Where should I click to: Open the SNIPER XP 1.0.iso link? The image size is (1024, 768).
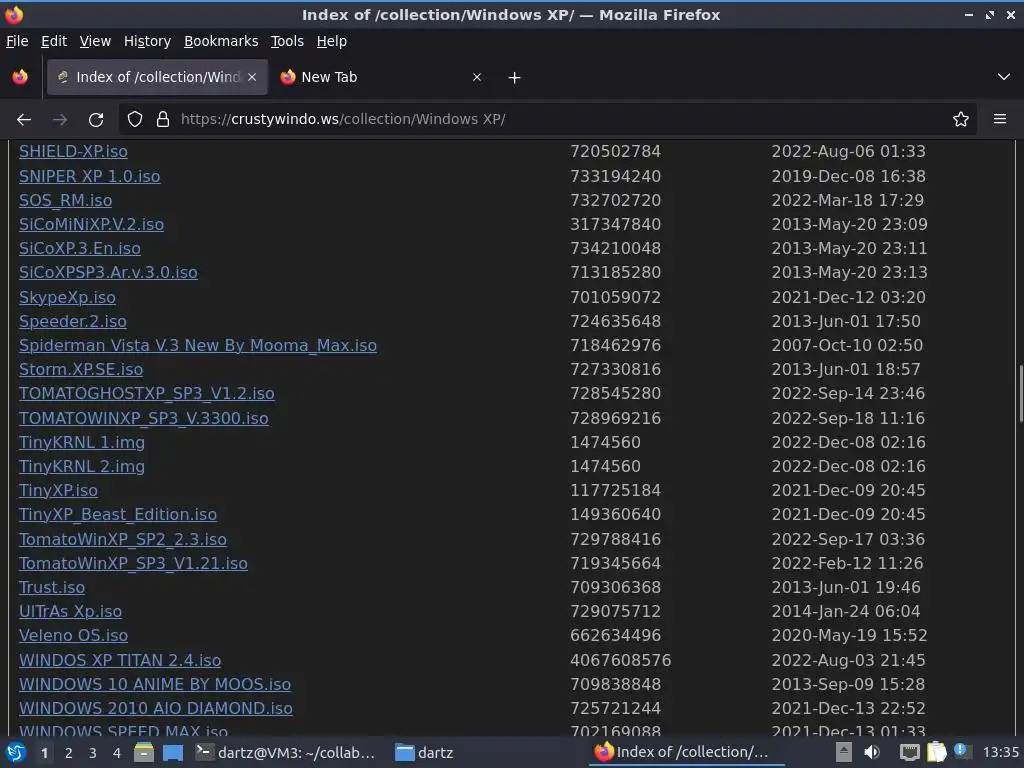pyautogui.click(x=89, y=176)
